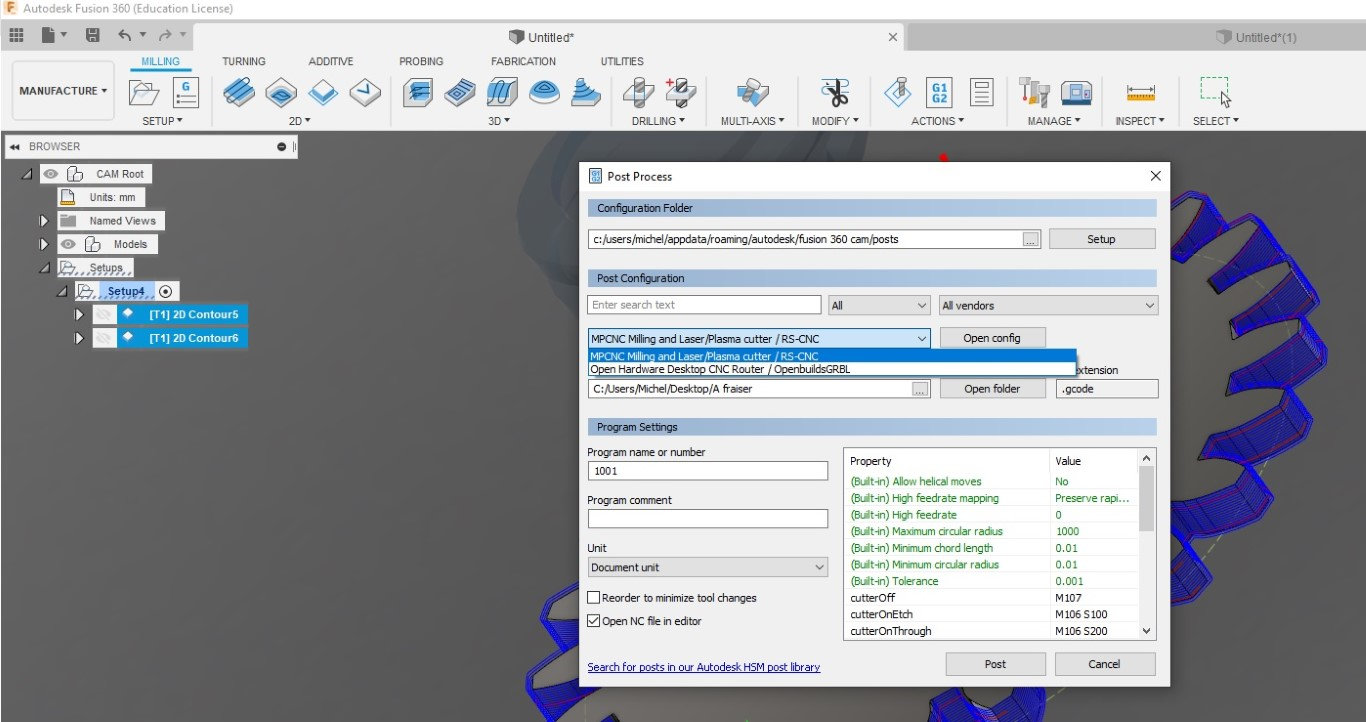Click the Drill operation icon
This screenshot has width=1366, height=722.
point(638,93)
